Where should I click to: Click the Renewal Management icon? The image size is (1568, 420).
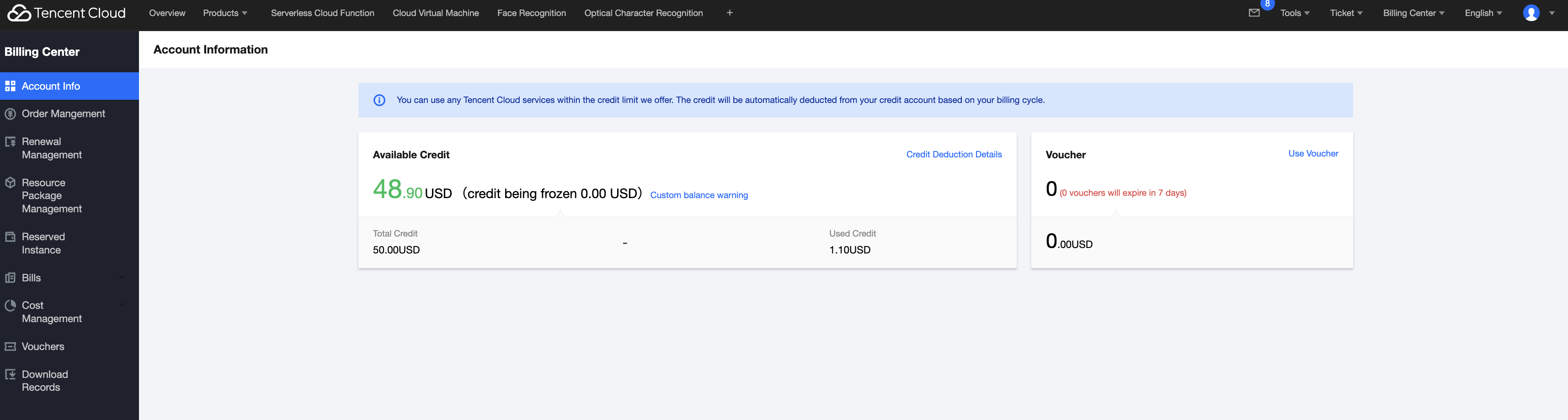(x=11, y=142)
